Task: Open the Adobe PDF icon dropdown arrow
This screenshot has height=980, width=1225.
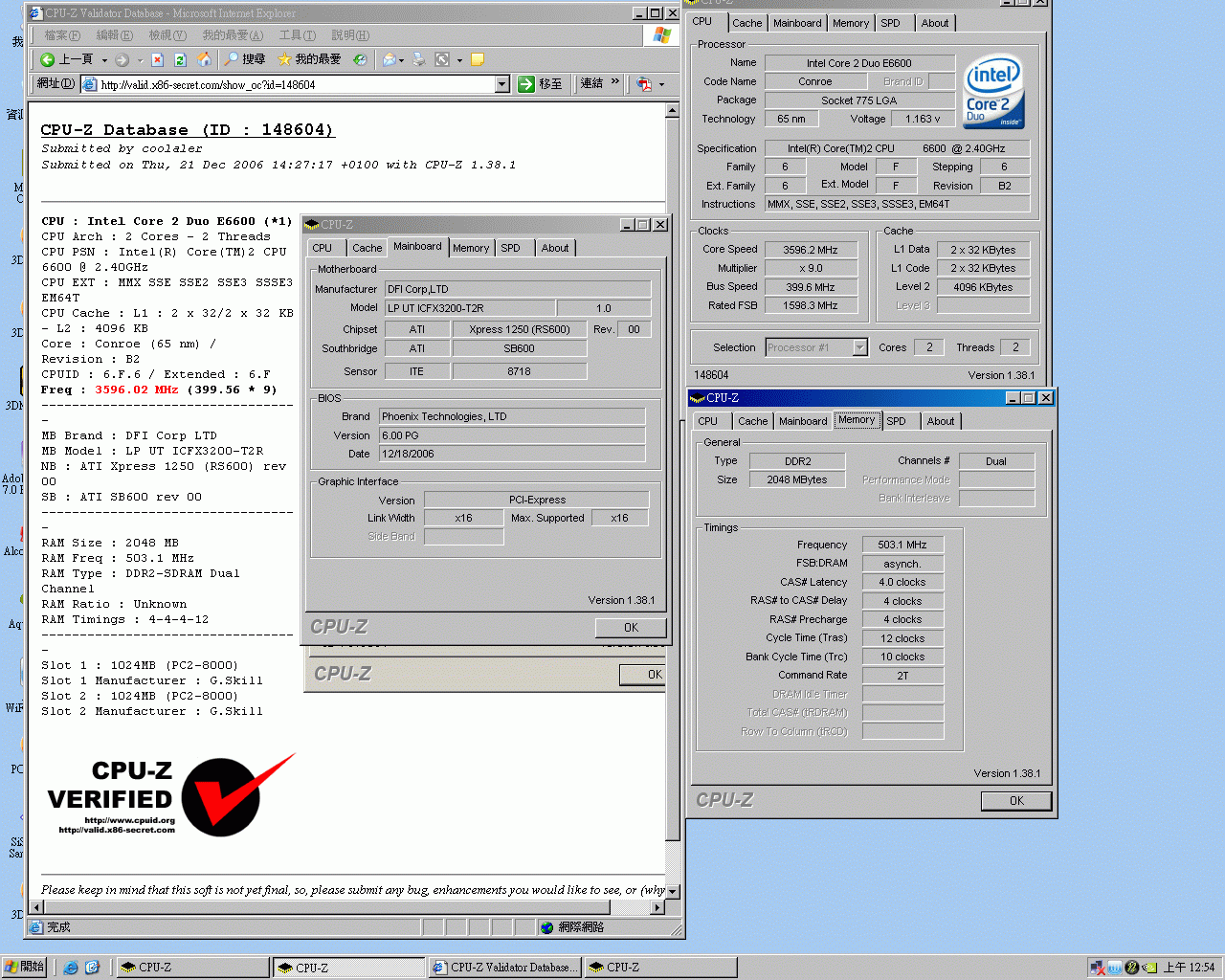Action: [661, 85]
